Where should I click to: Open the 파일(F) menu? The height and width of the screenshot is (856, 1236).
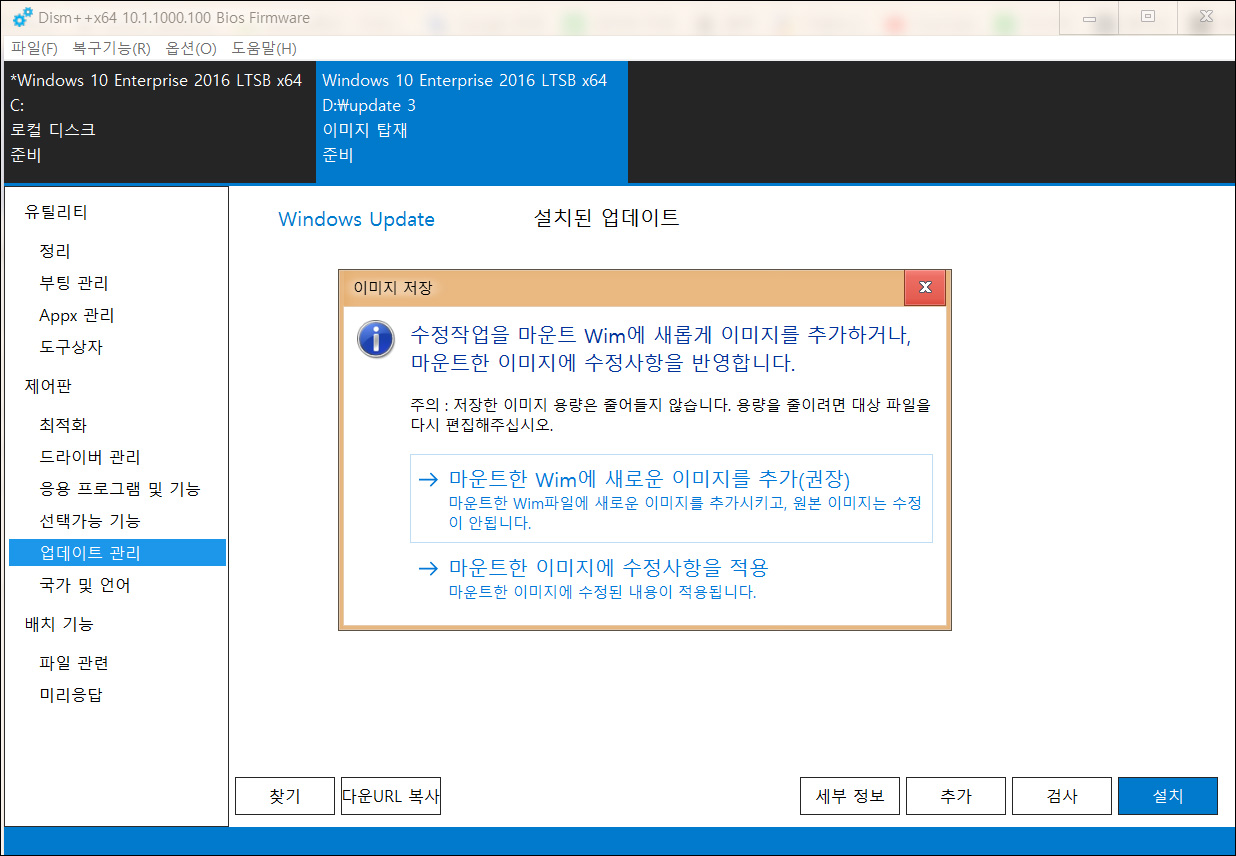point(35,48)
